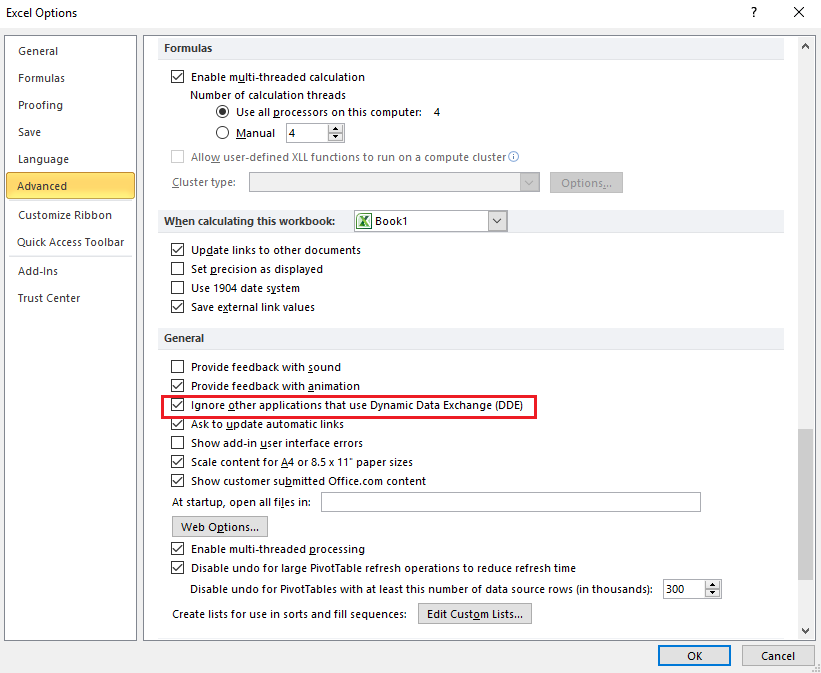Viewport: 821px width, 673px height.
Task: Click the Web Options button
Action: 220,527
